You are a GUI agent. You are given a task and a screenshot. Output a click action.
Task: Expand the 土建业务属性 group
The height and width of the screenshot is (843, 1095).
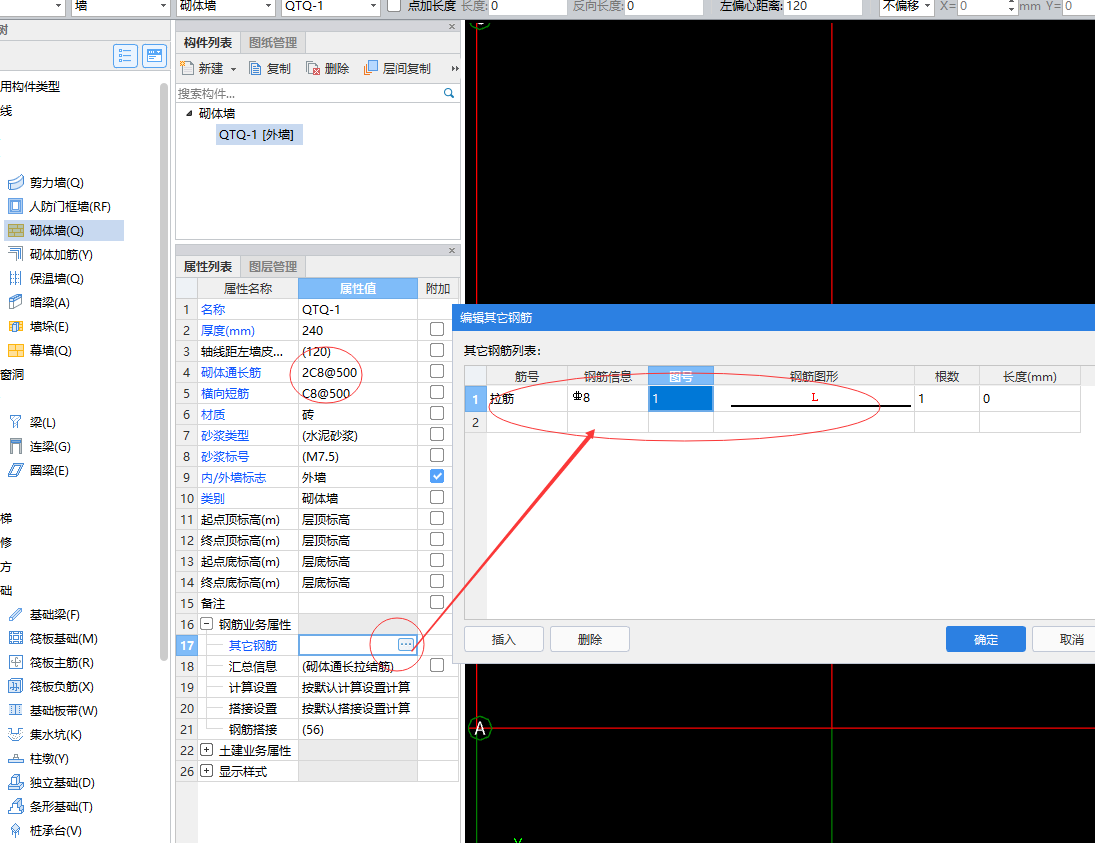[206, 749]
